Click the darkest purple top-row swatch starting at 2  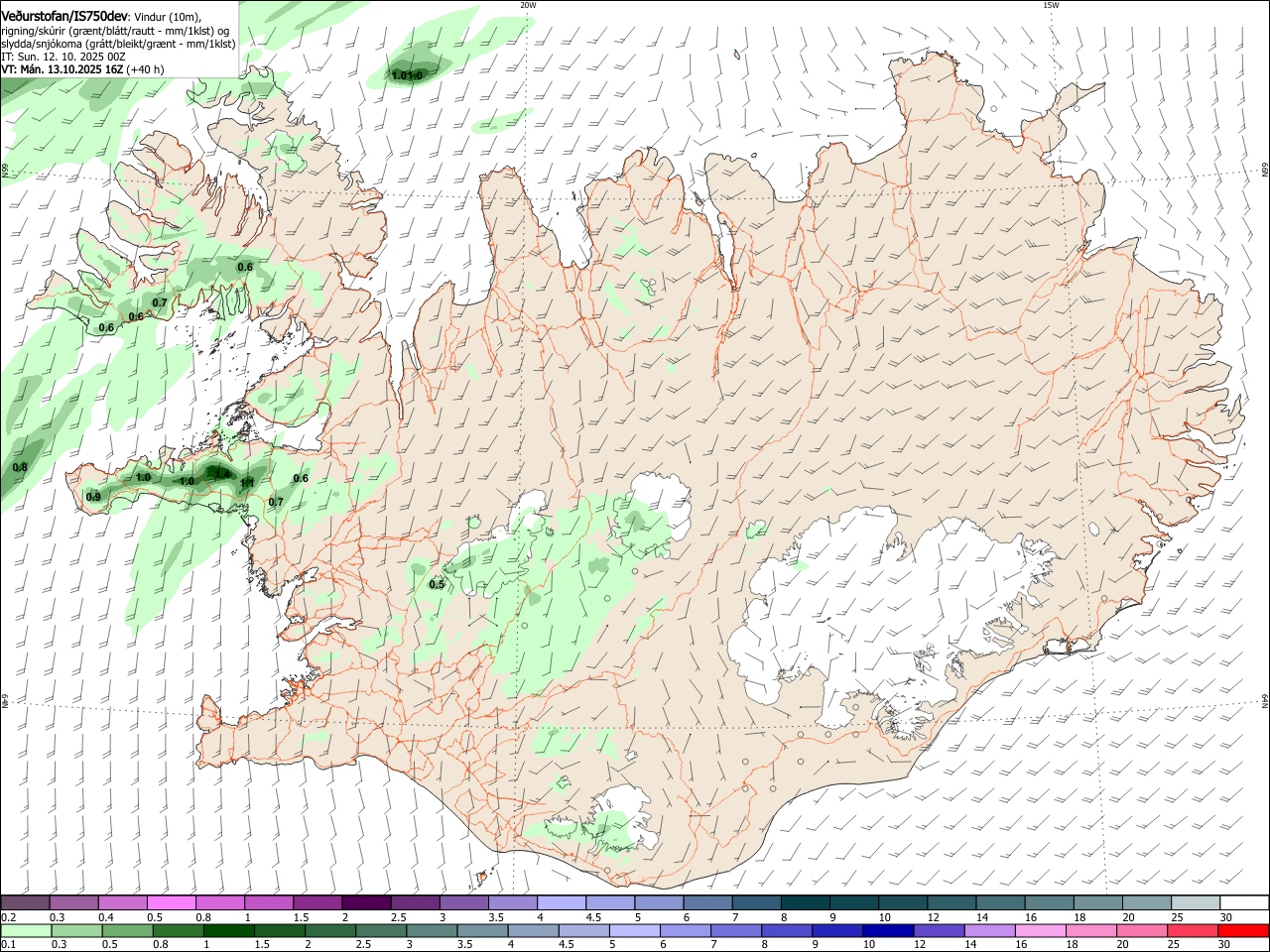point(365,902)
